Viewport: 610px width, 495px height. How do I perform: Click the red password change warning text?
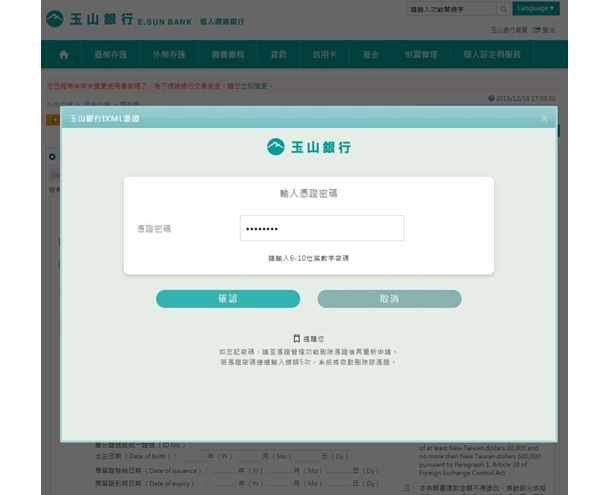click(160, 86)
